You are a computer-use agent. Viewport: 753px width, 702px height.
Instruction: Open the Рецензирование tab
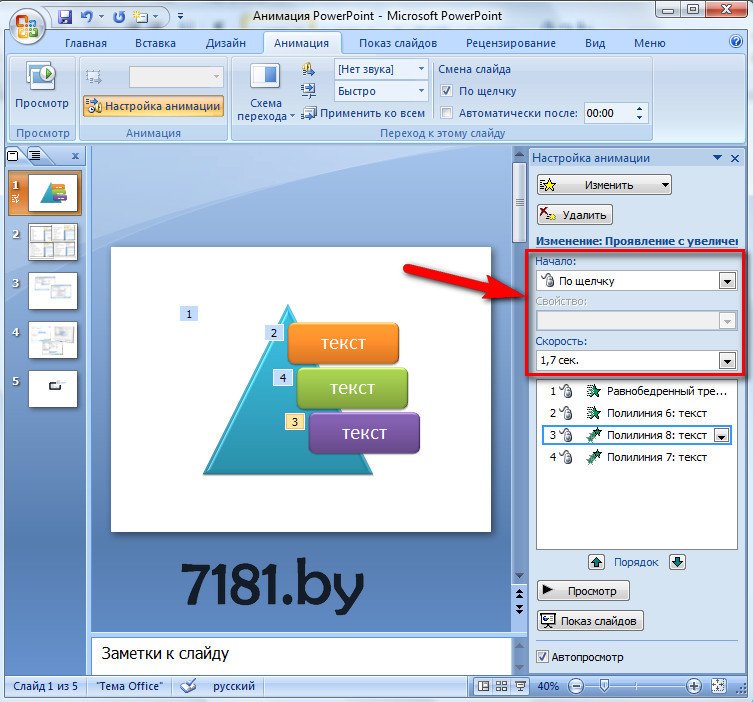[510, 43]
